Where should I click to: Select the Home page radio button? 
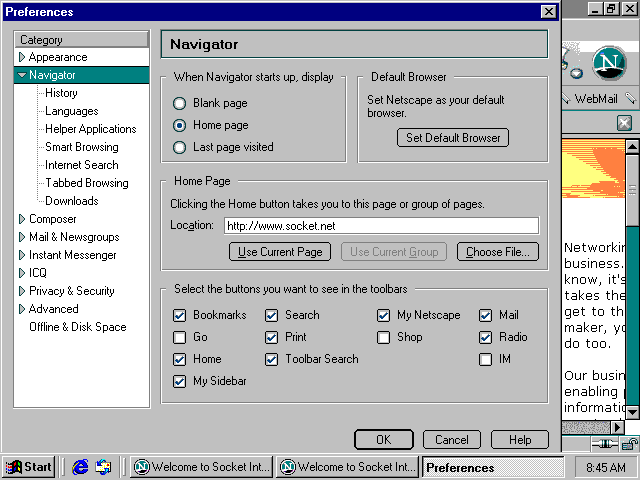coord(179,125)
